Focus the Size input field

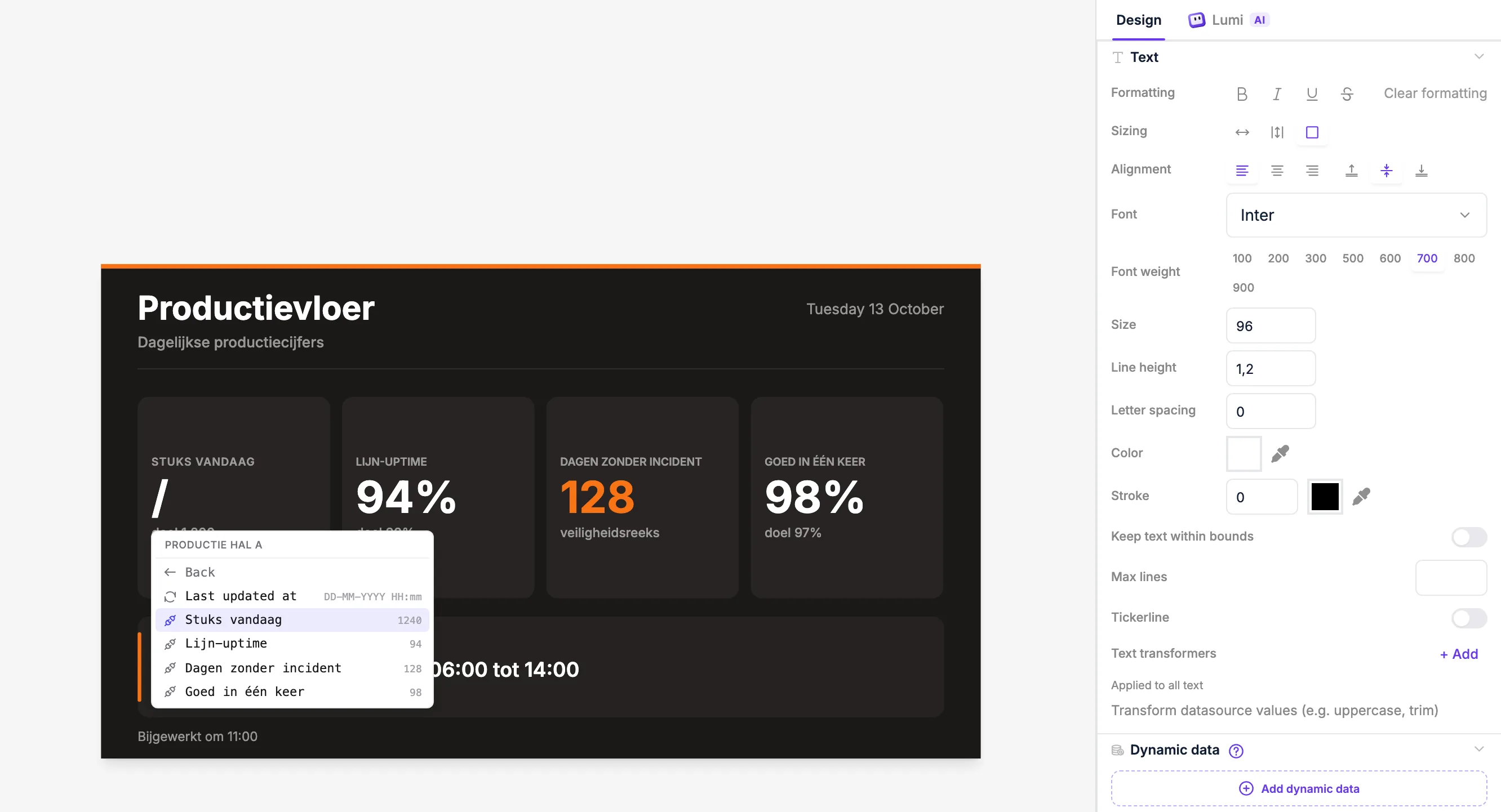(x=1270, y=325)
